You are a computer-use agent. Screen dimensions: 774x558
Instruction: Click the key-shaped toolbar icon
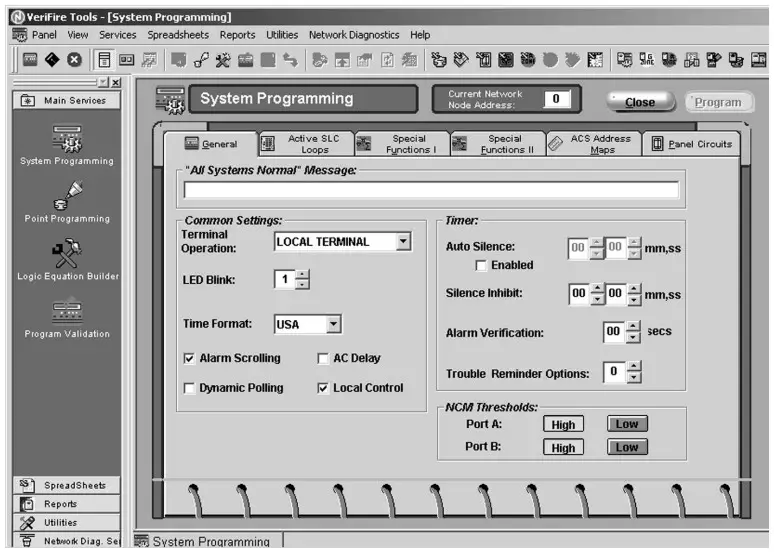tap(201, 60)
